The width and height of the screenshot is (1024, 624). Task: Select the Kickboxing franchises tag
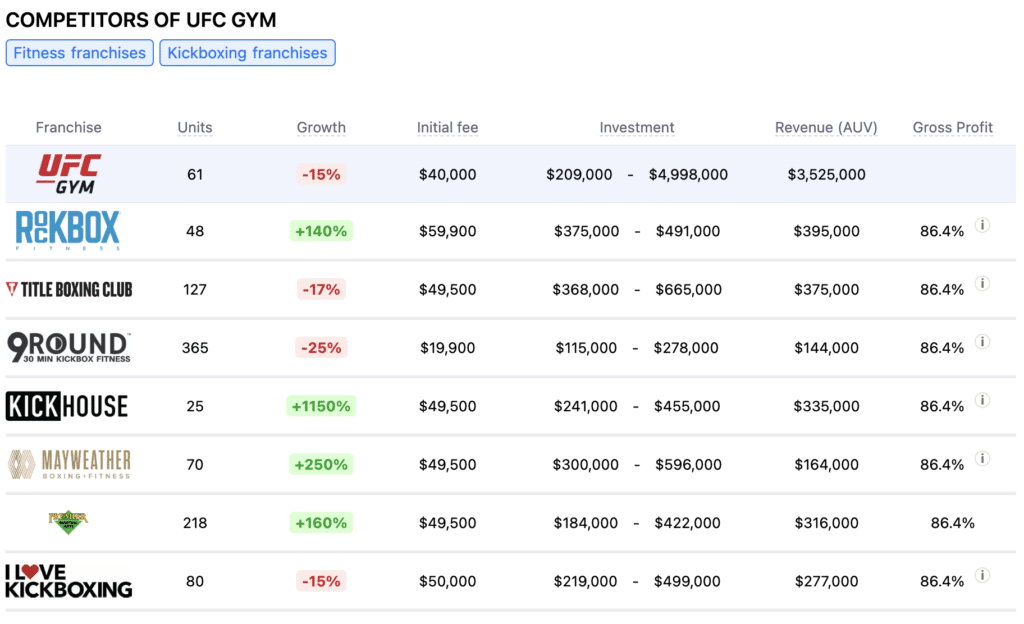click(248, 53)
